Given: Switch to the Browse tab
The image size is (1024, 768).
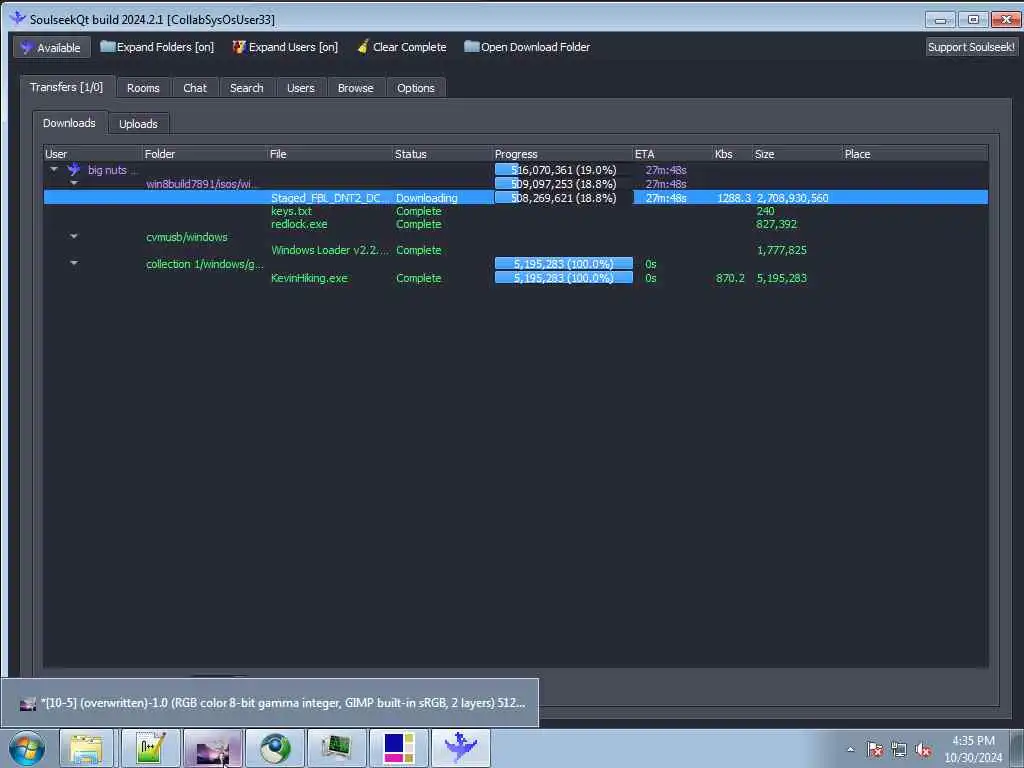Looking at the screenshot, I should click(355, 88).
